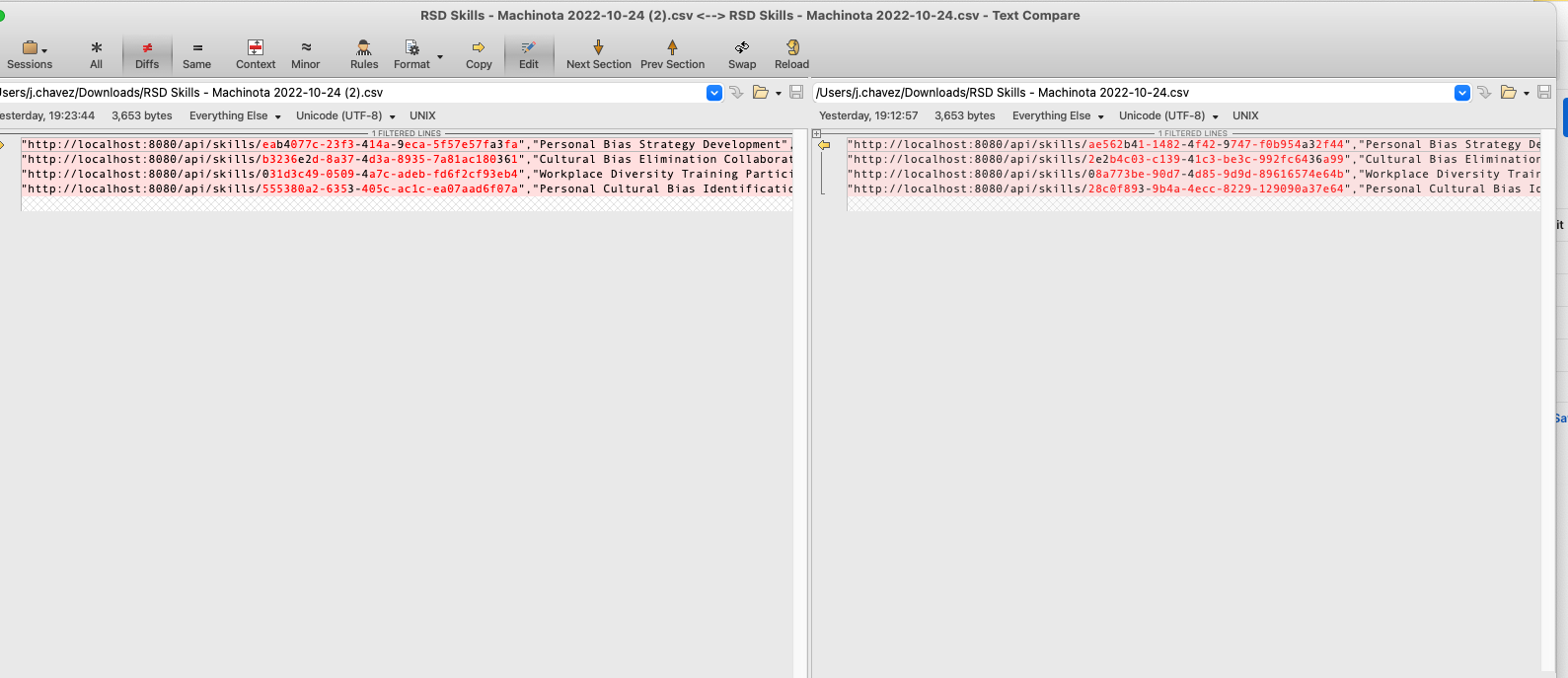
Task: Select left line with Cultural Bias Elimination
Action: click(407, 159)
